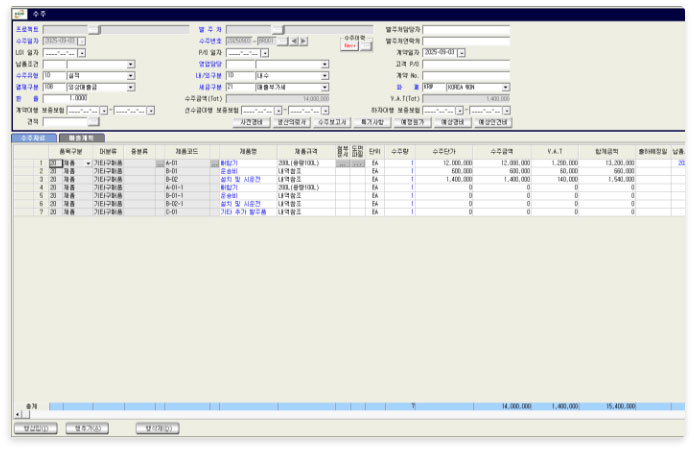Open the 수주일자 calendar picker

click(82, 41)
